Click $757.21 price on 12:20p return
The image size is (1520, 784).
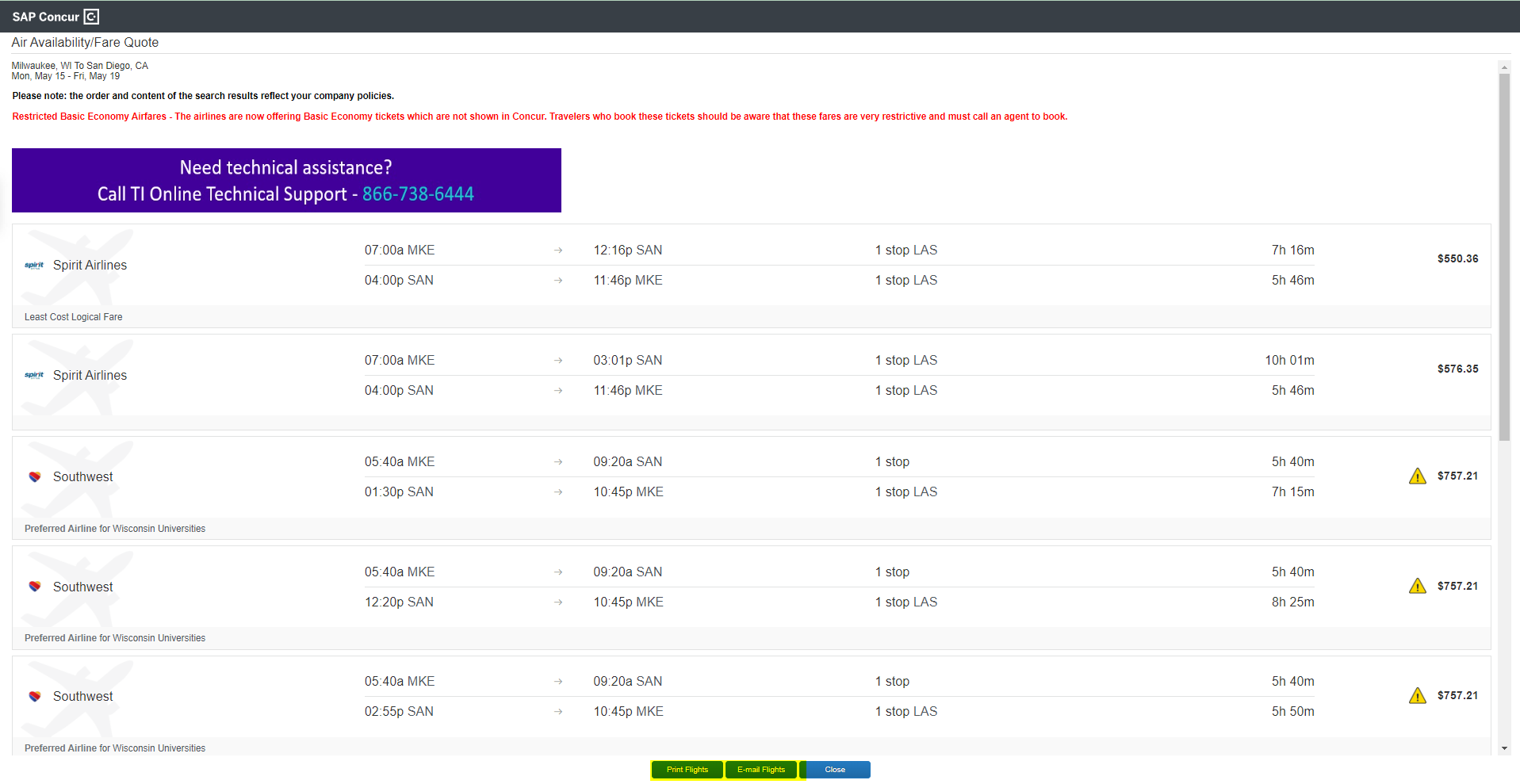click(x=1457, y=587)
